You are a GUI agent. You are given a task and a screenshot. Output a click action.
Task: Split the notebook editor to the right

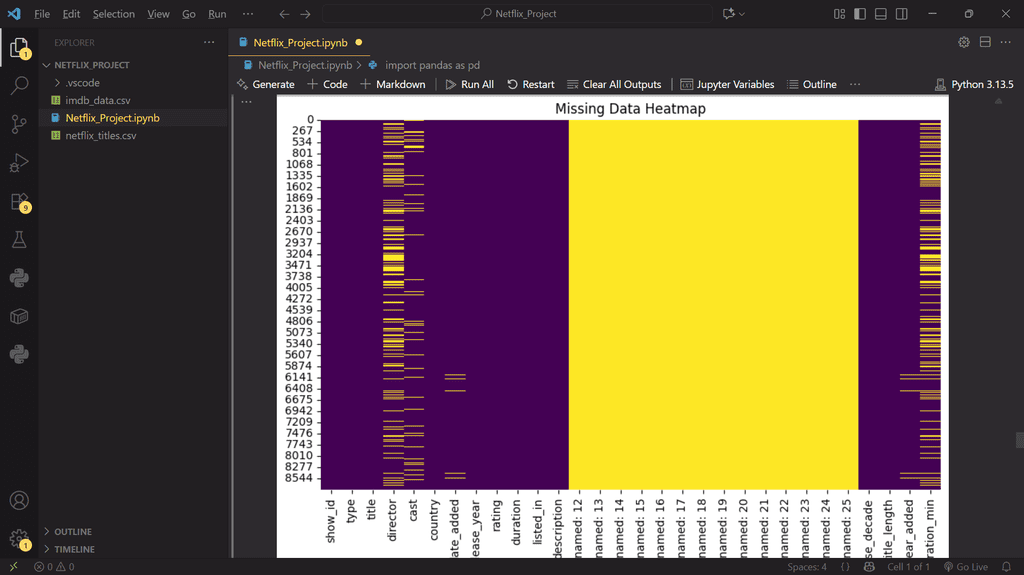(985, 42)
